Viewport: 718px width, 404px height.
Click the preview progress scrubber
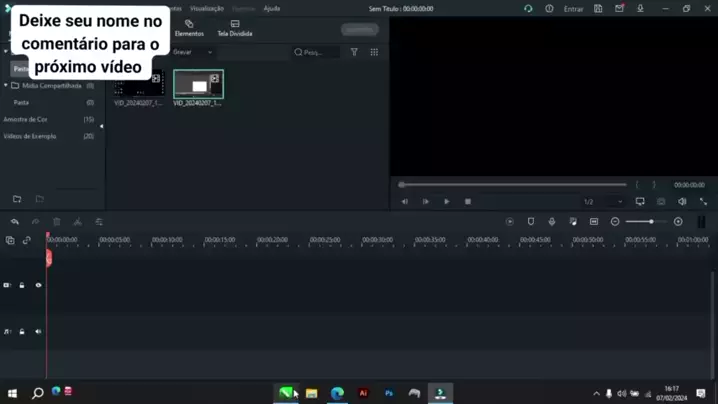[x=512, y=185]
